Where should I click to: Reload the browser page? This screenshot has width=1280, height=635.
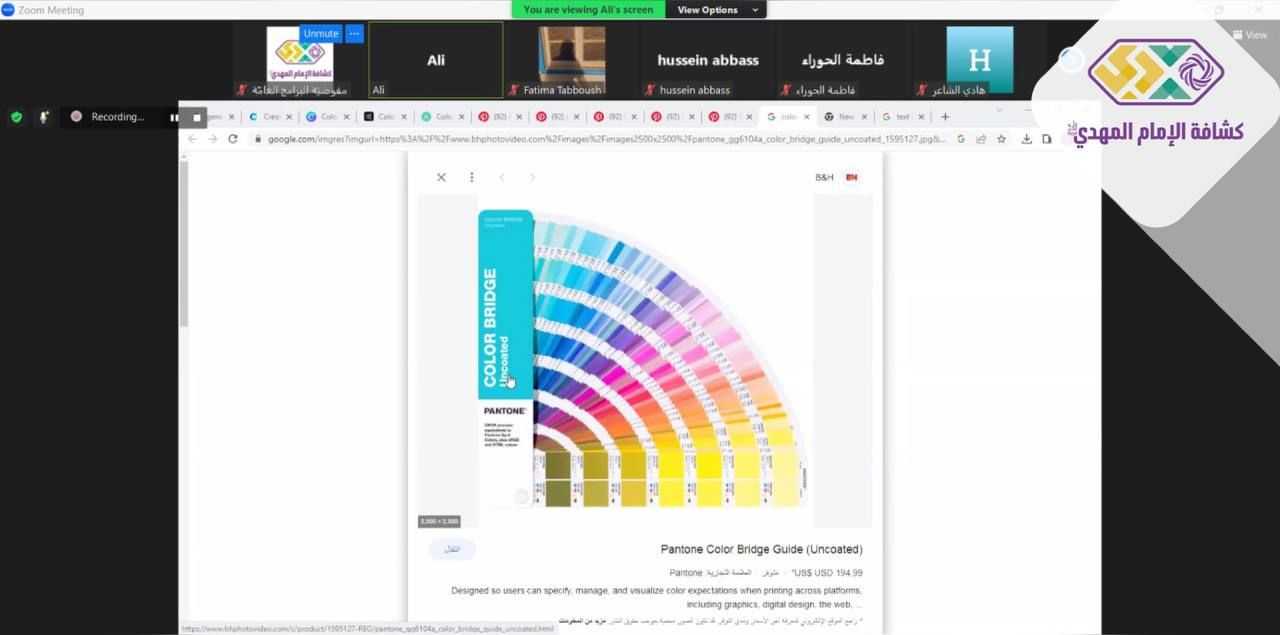click(233, 139)
